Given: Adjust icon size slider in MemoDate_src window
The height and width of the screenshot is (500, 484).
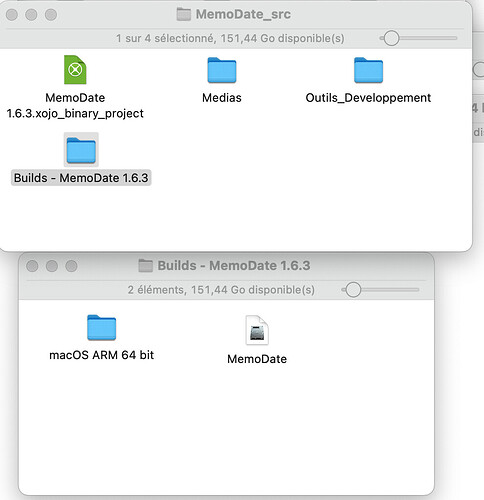Looking at the screenshot, I should click(x=391, y=38).
